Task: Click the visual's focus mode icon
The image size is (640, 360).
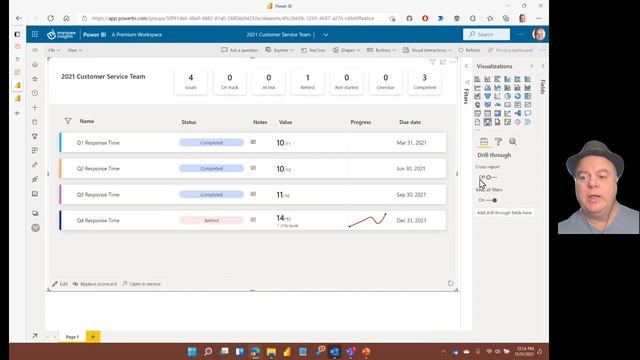Action: (x=443, y=62)
